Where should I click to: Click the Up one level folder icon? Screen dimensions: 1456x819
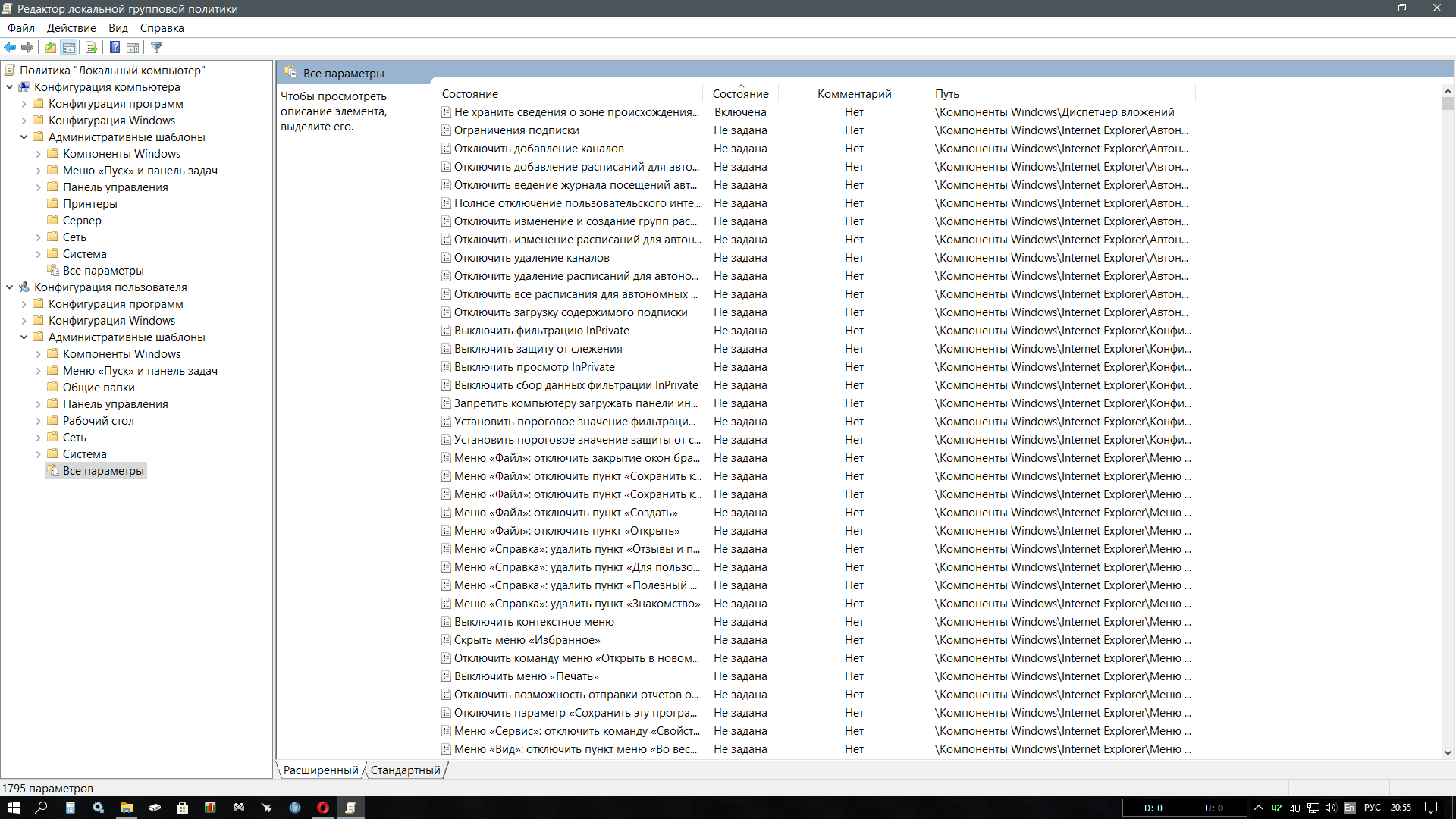[51, 48]
